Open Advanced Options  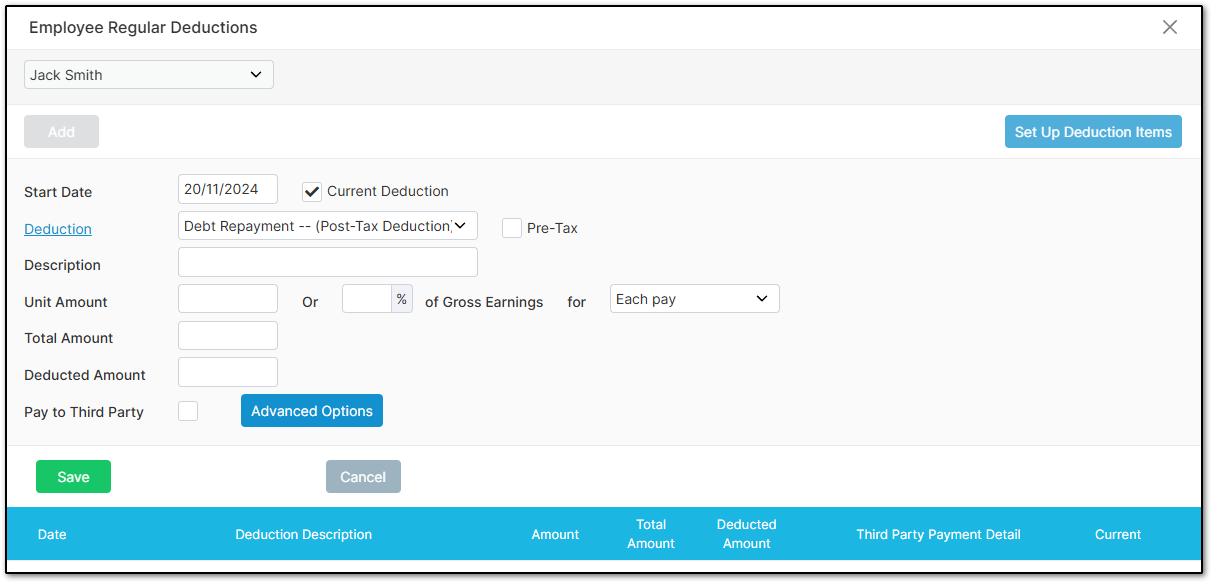312,411
